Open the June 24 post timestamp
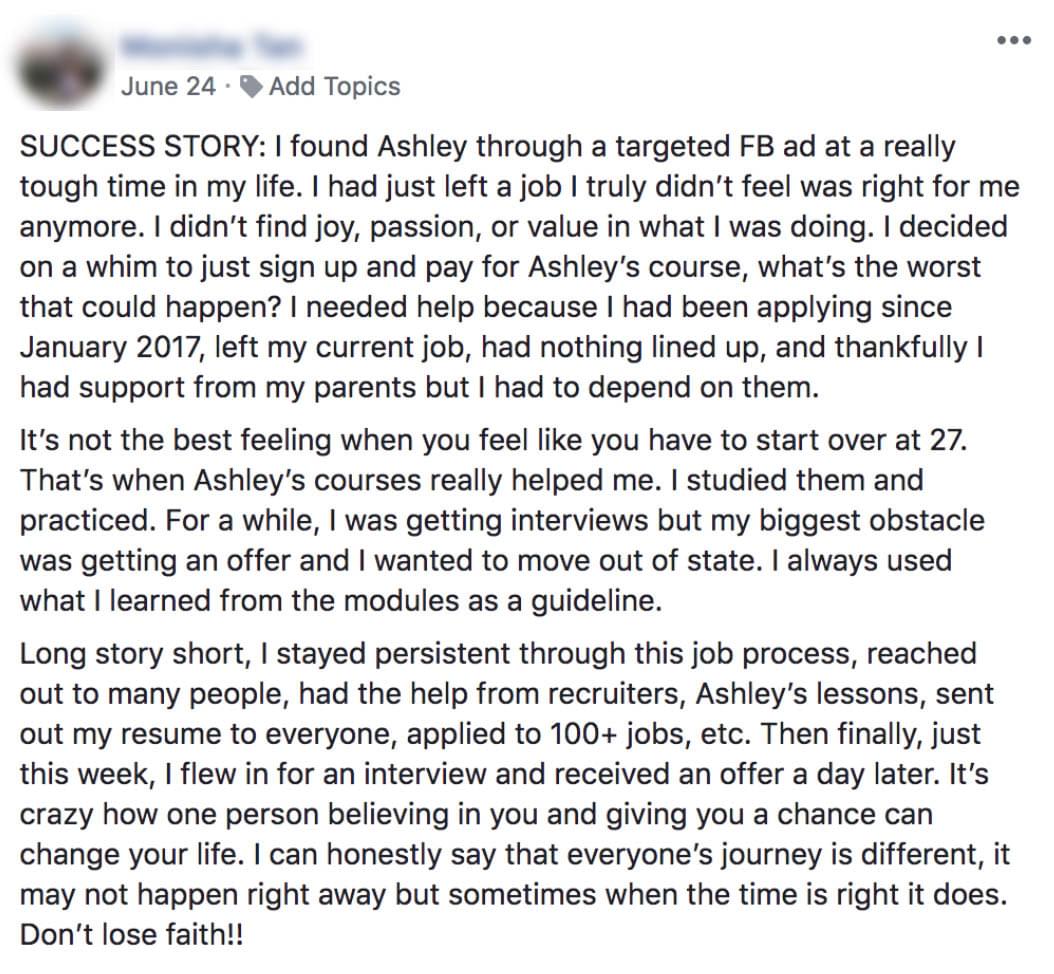Screen dimensions: 1054x974 point(168,86)
